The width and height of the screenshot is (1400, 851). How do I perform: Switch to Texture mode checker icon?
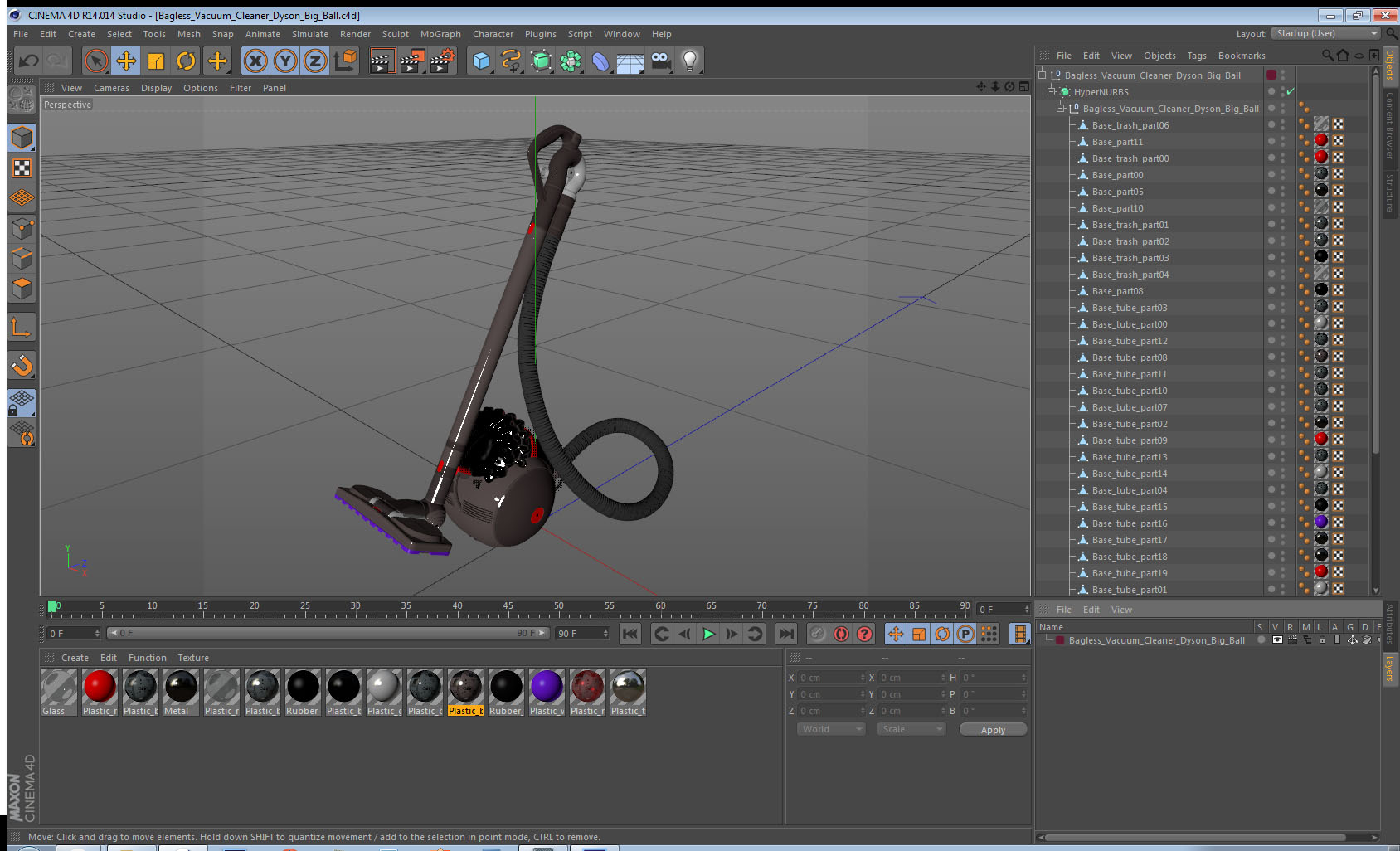[x=22, y=168]
